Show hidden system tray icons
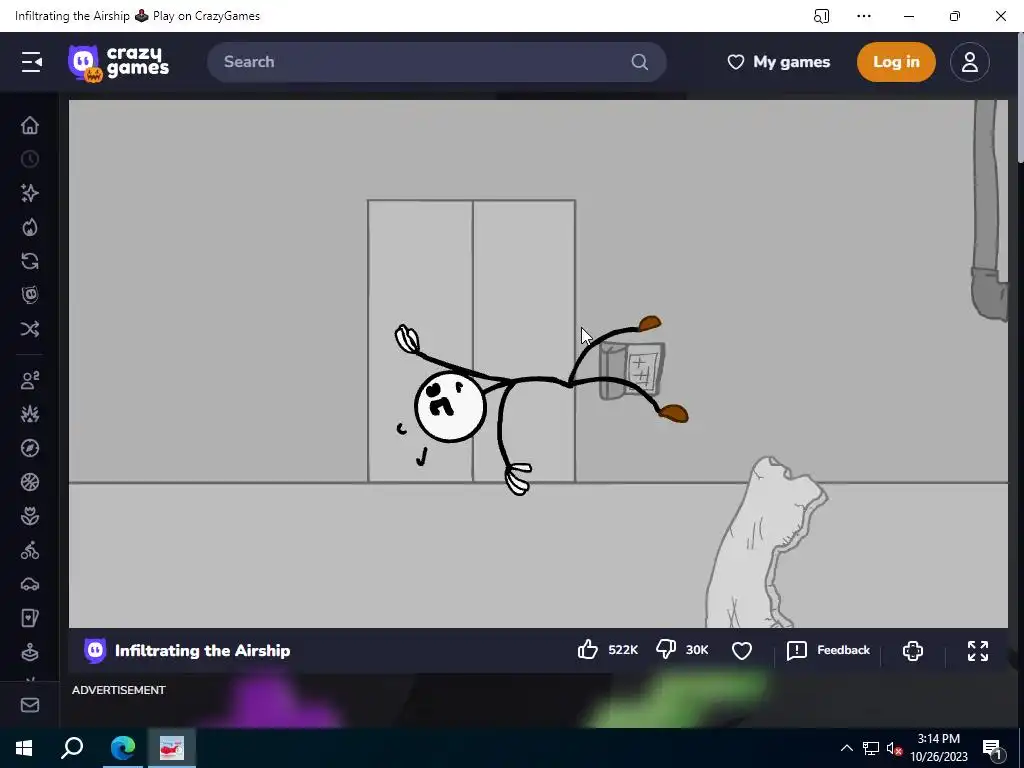The width and height of the screenshot is (1024, 768). [846, 748]
